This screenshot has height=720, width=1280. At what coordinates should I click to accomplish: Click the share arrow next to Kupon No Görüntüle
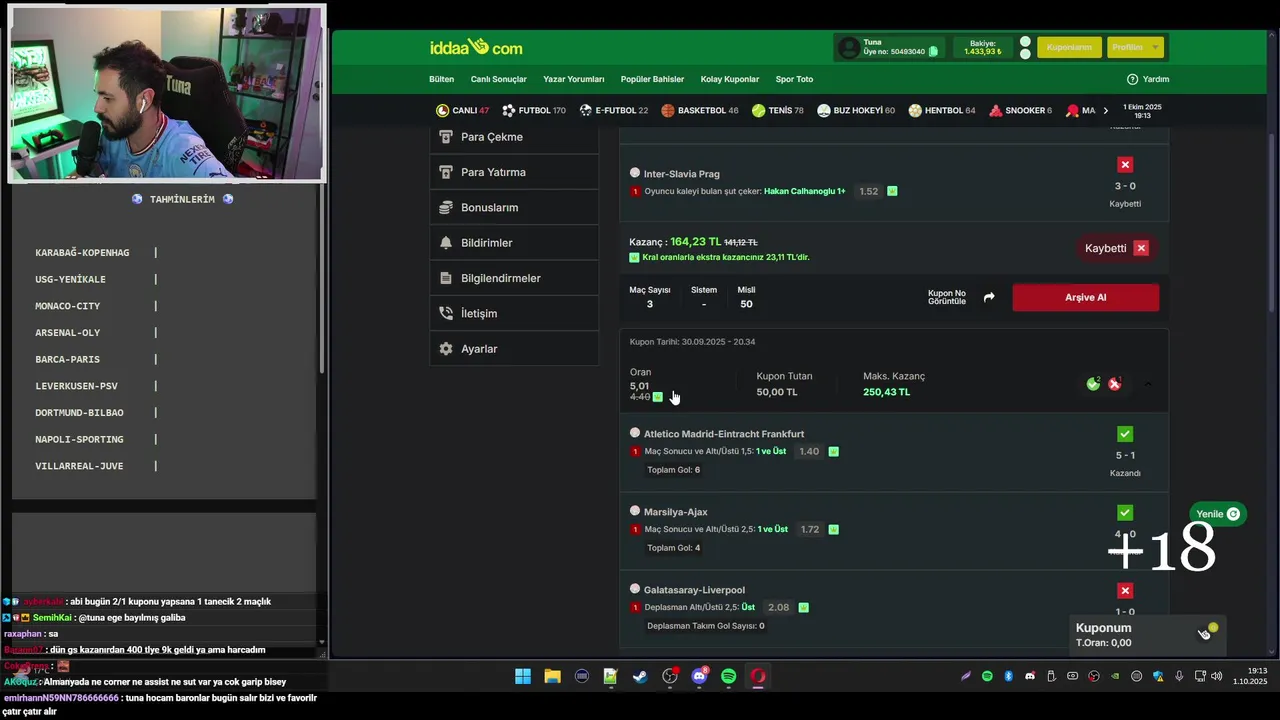pyautogui.click(x=989, y=297)
